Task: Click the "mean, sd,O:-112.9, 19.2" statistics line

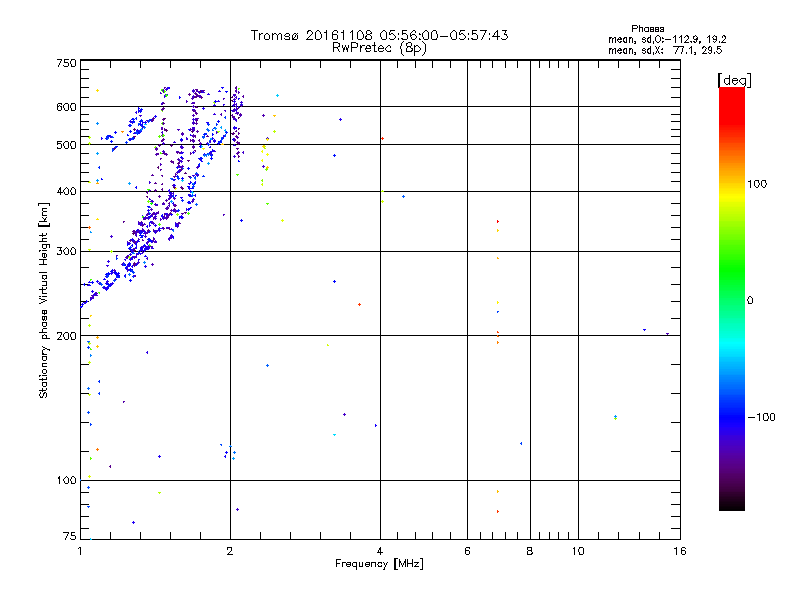Action: coord(667,39)
